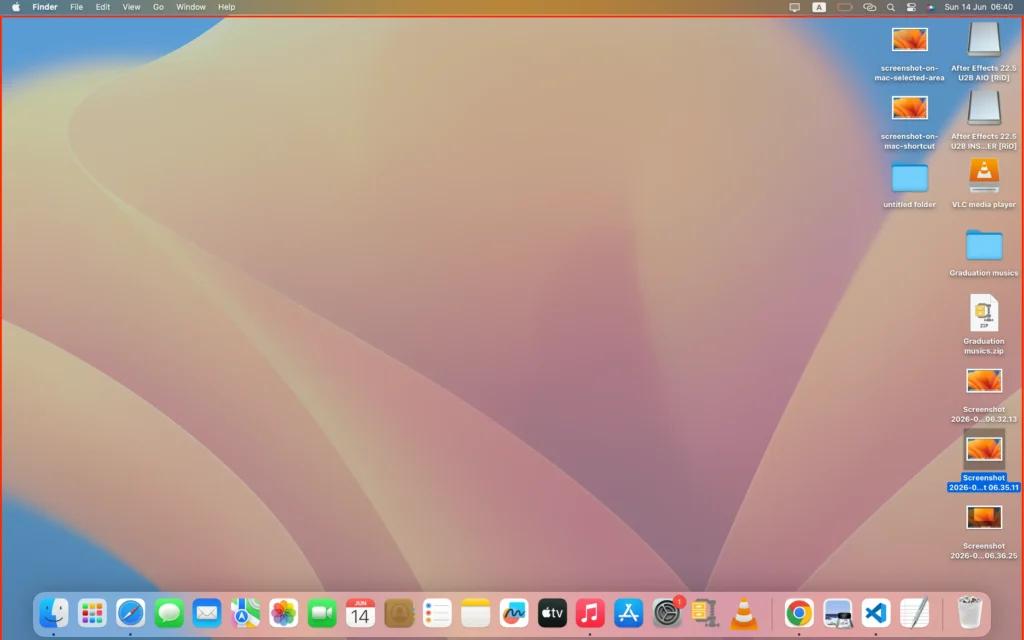Launch FaceTime from the Dock
The image size is (1024, 640).
click(322, 613)
